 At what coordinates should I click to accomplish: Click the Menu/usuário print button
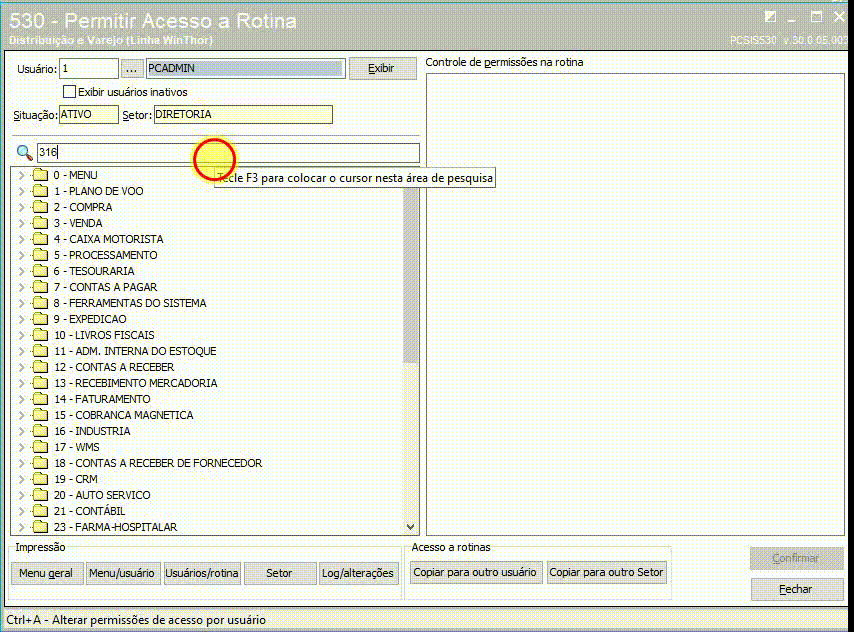click(123, 573)
